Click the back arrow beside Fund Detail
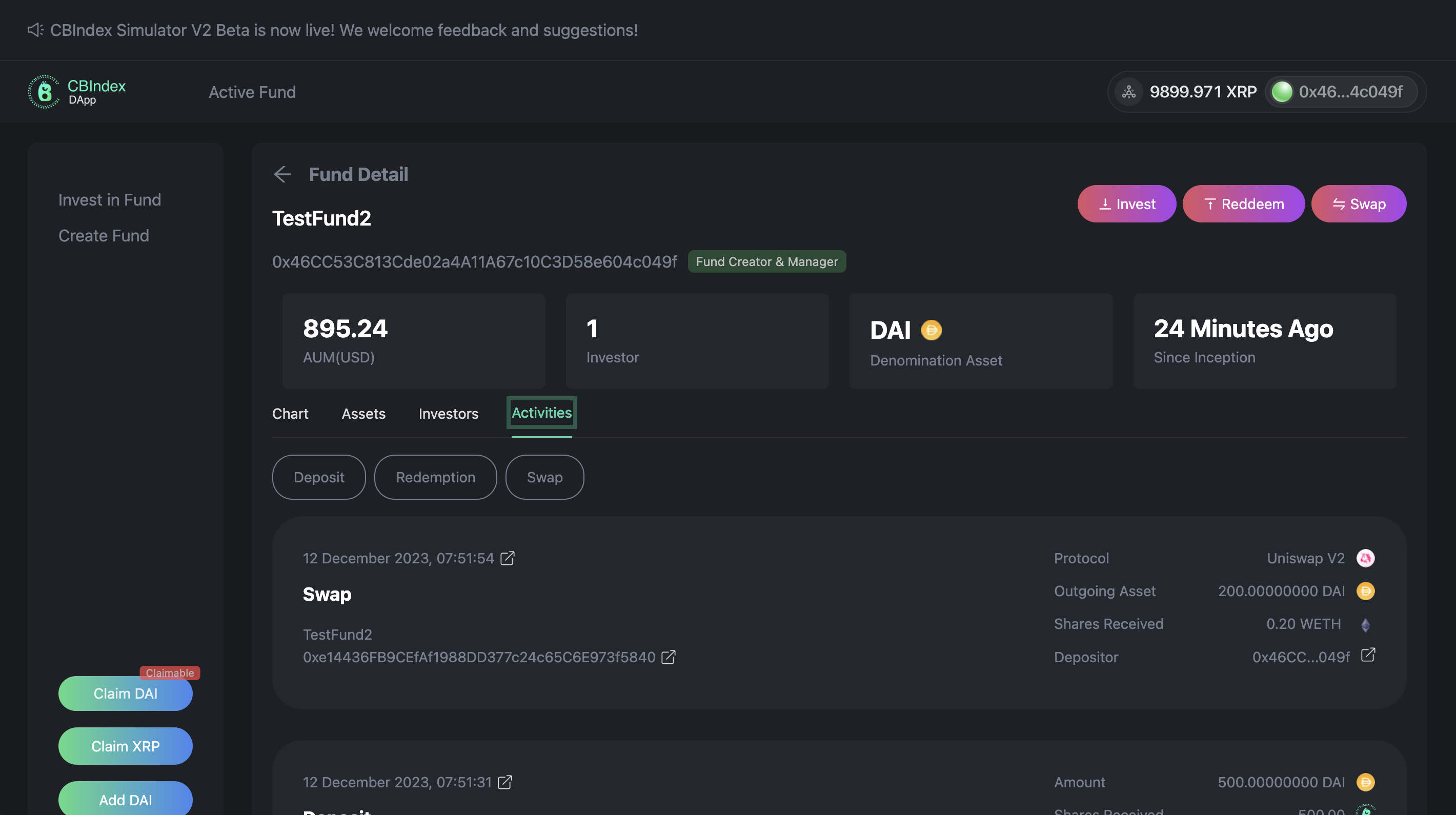 point(282,174)
